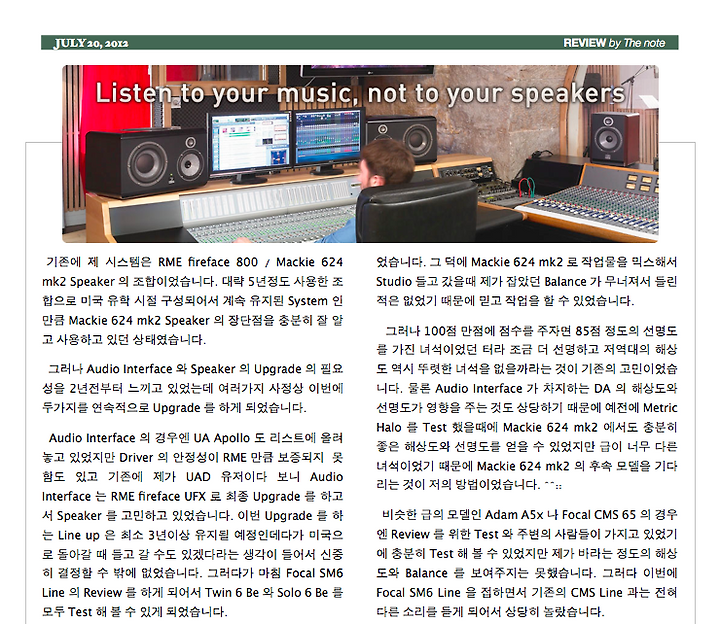Viewport: 720px width, 624px height.
Task: Click paragraph starting "Audio Interface 의 경우엔 UA Apollo"
Action: pyautogui.click(x=192, y=525)
